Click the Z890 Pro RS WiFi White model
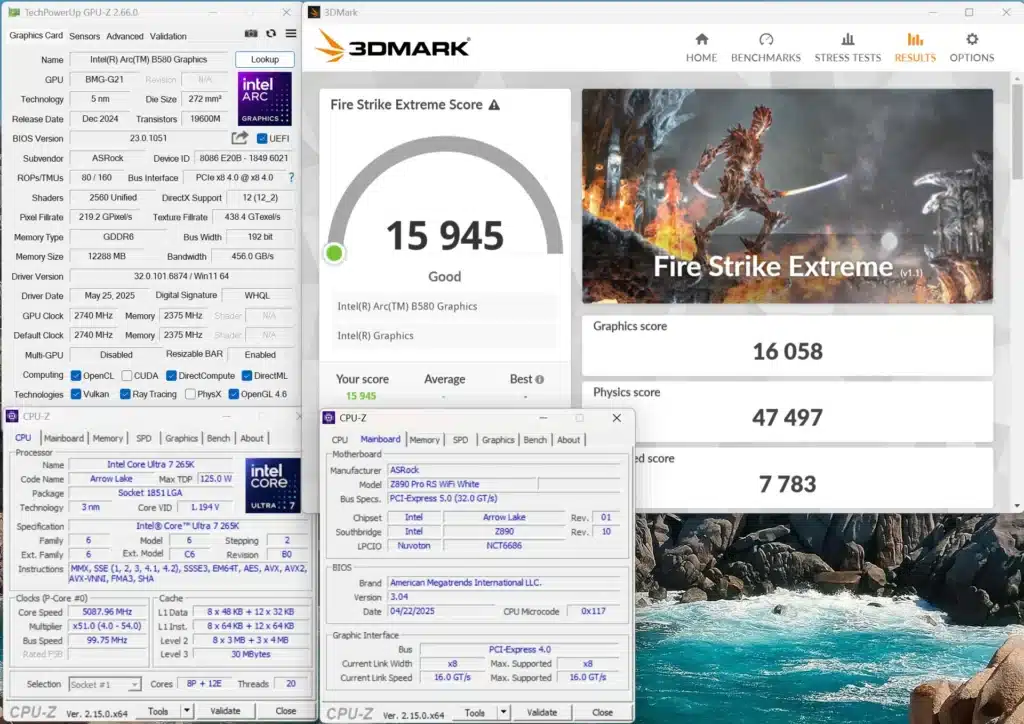 [x=434, y=484]
